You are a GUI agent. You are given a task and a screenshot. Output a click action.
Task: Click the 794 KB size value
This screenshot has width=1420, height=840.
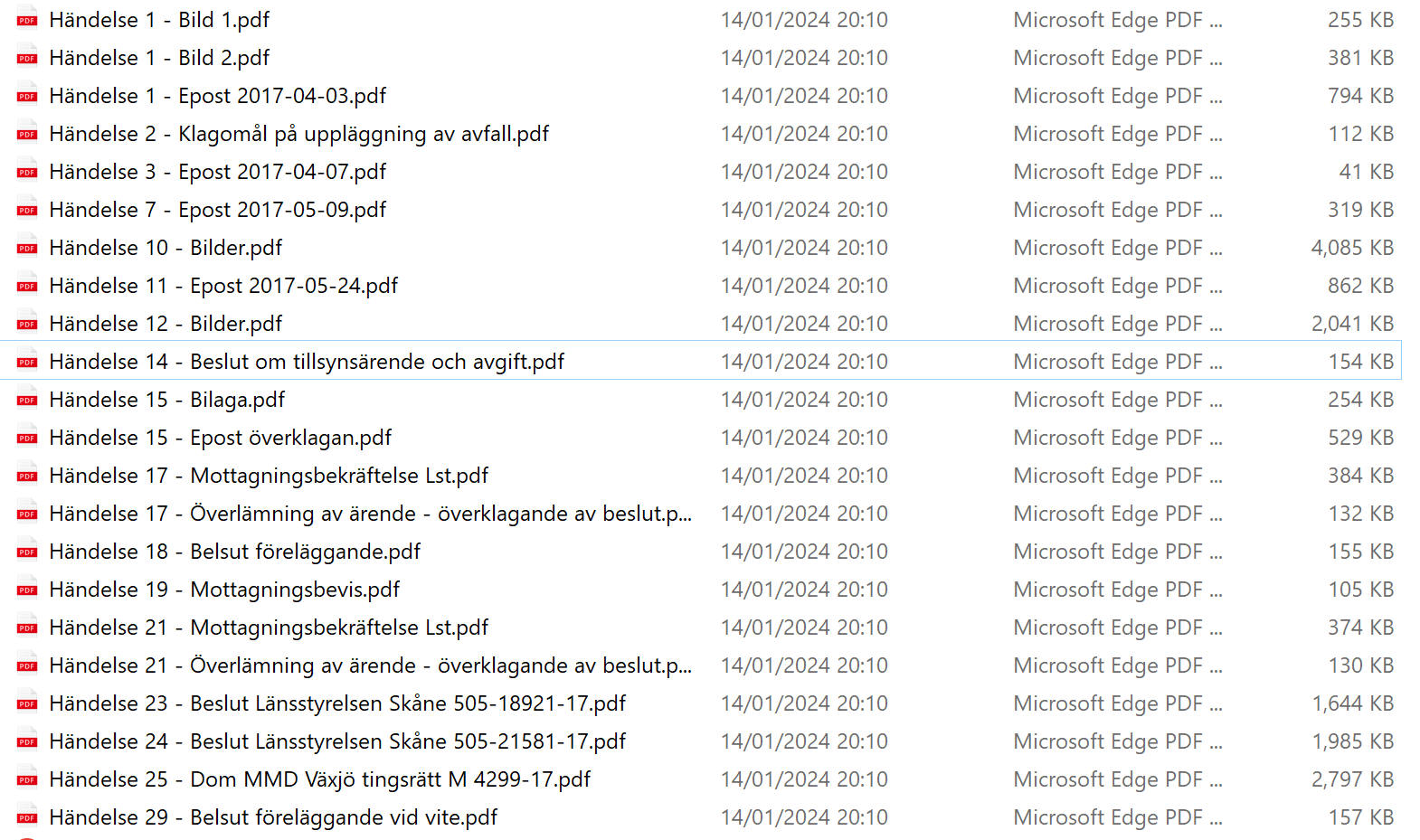(1361, 96)
